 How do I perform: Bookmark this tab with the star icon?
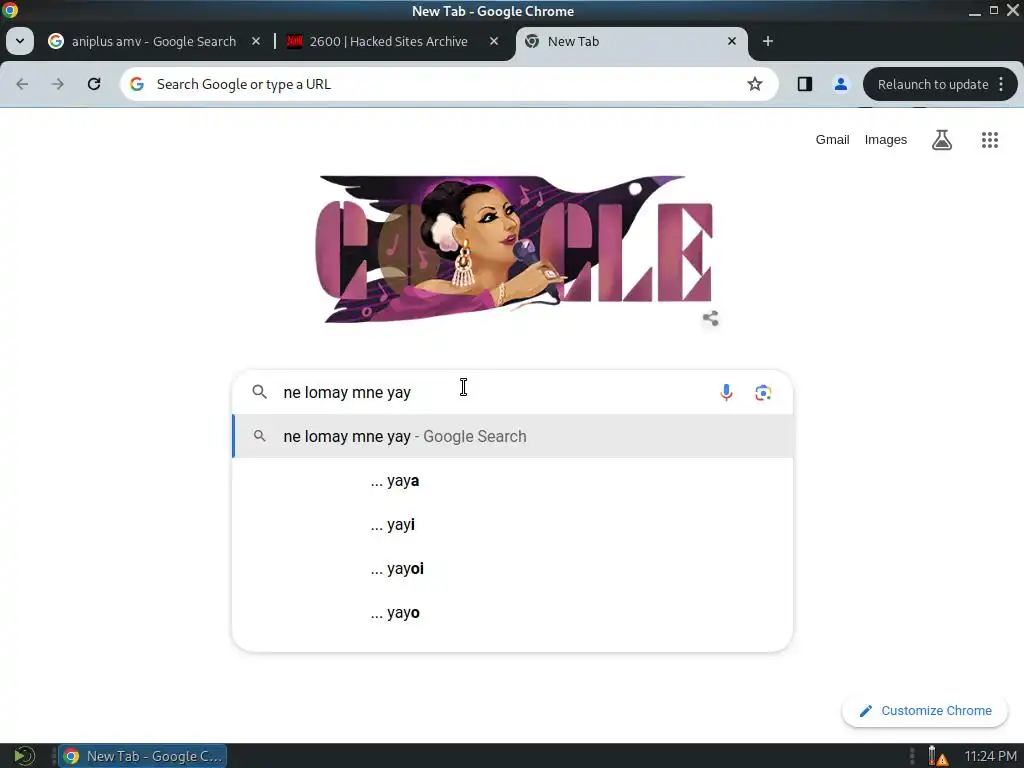pyautogui.click(x=755, y=84)
